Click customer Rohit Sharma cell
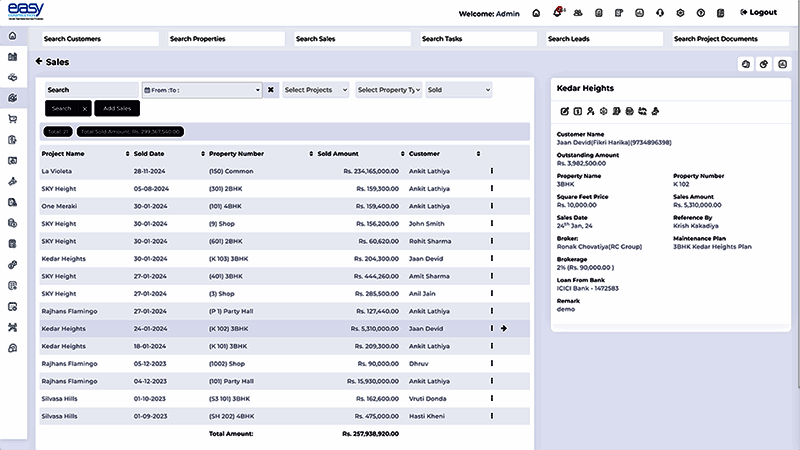 (430, 241)
